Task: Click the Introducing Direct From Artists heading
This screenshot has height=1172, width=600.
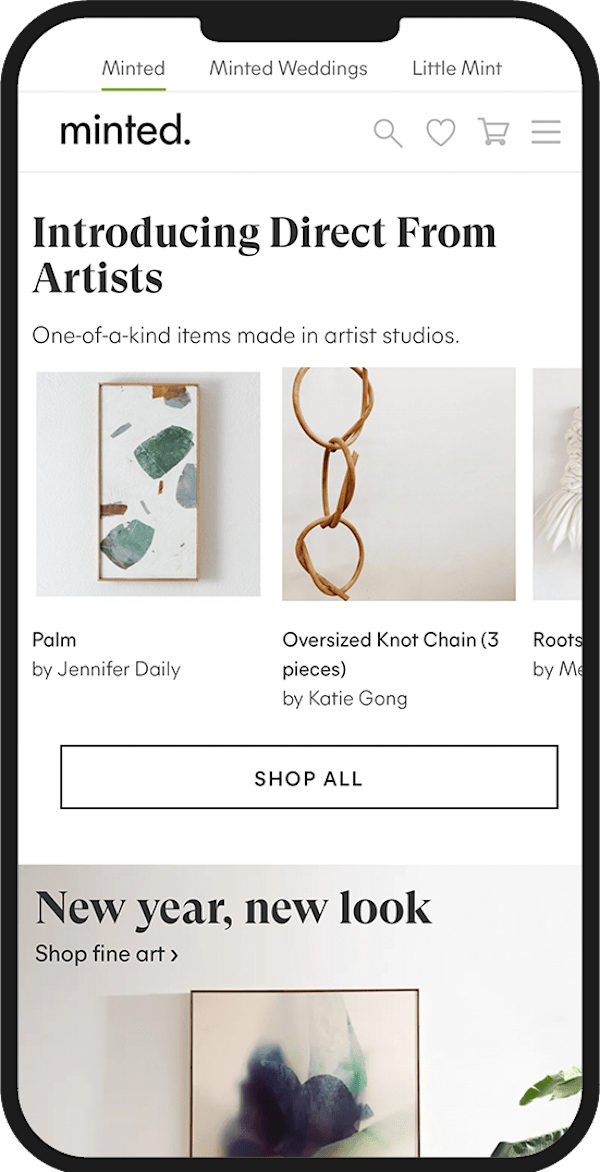Action: pos(264,254)
